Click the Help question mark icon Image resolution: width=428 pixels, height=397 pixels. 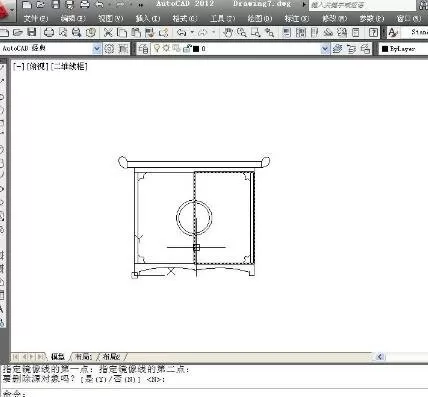(x=373, y=32)
